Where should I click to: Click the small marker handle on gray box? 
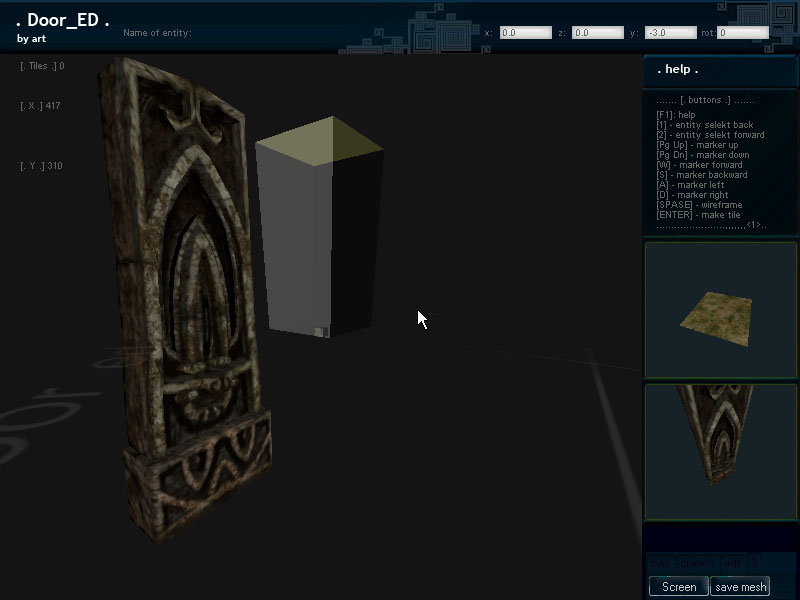point(319,332)
